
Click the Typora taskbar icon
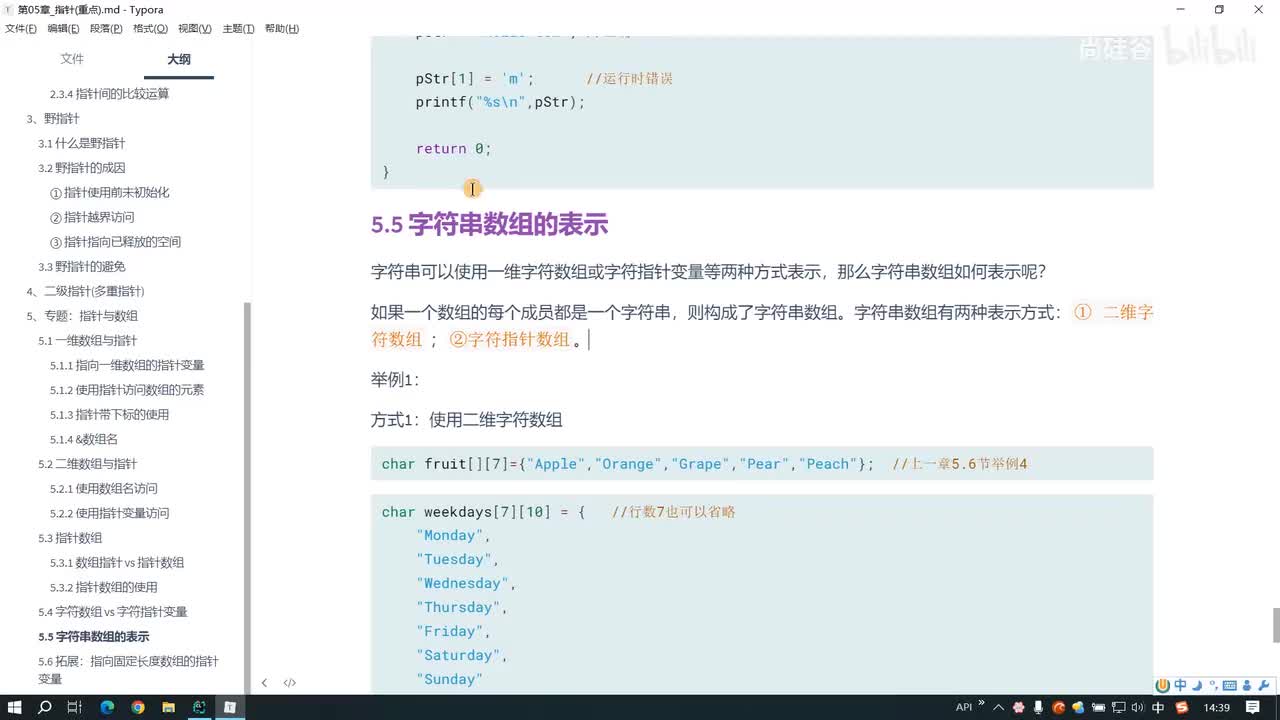click(x=229, y=707)
